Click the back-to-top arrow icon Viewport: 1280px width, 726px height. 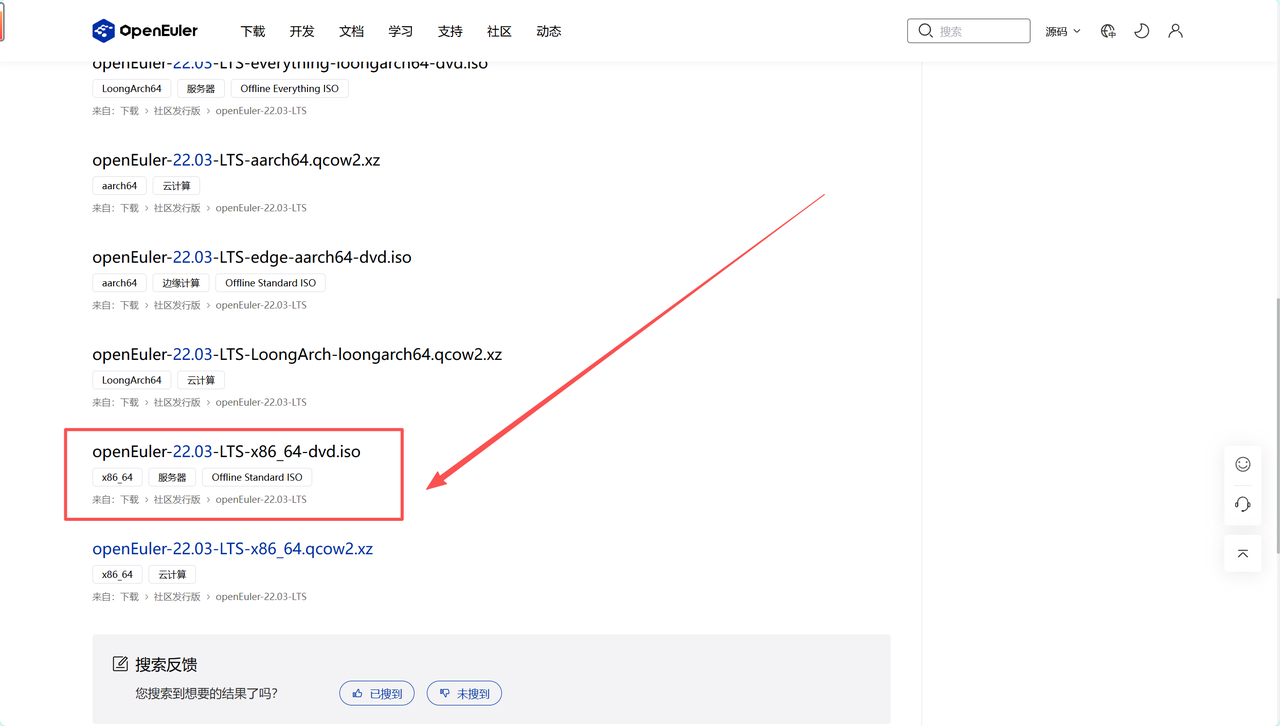click(1243, 553)
